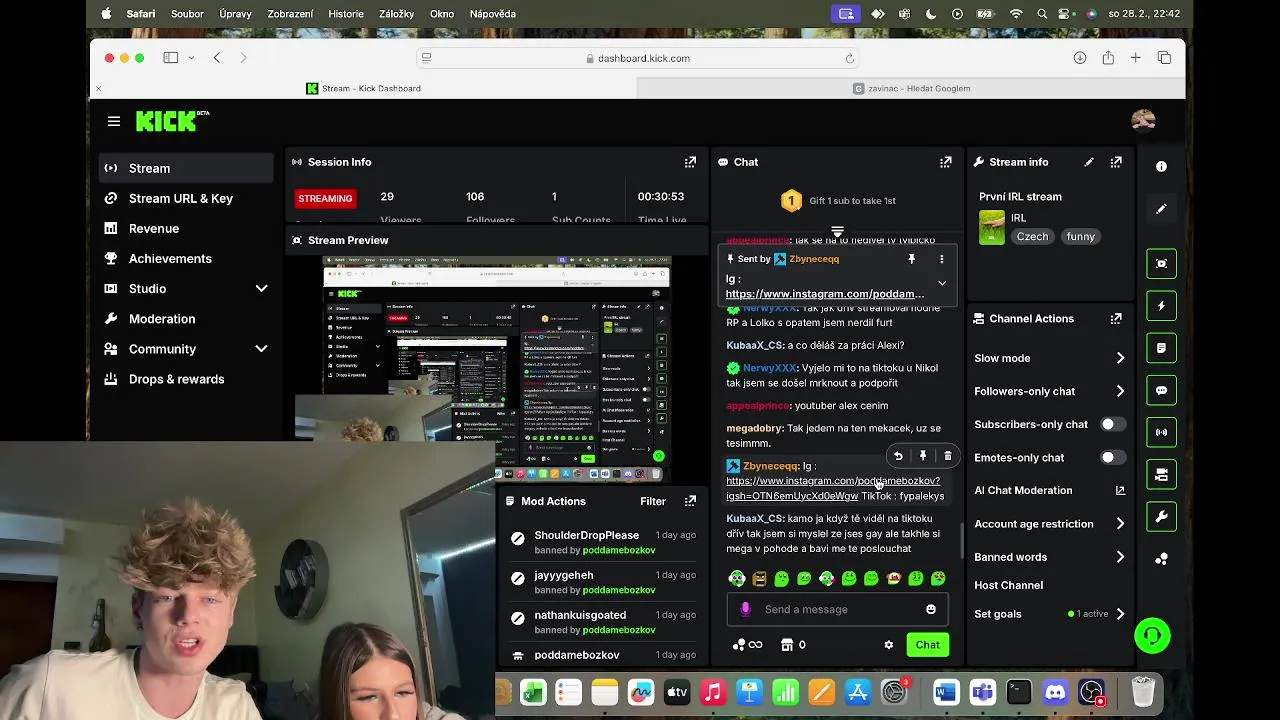1280x720 pixels.
Task: Click the chat scrollbar
Action: point(962,541)
